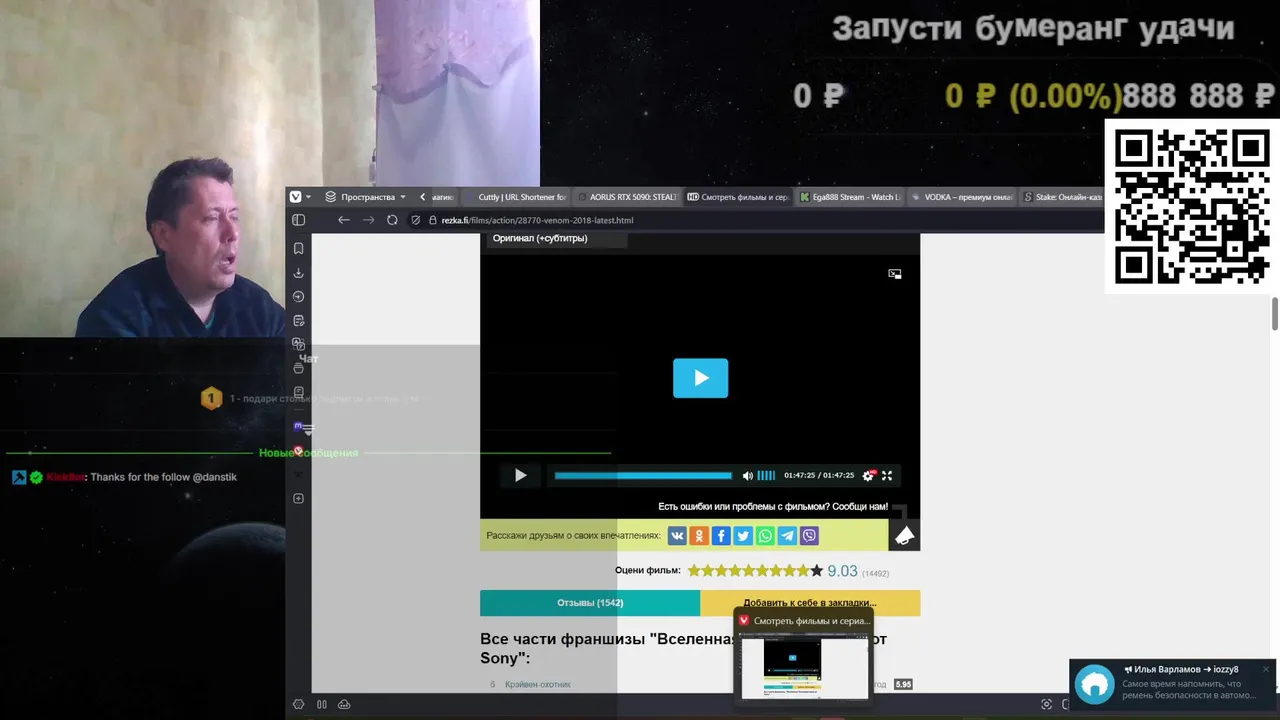The width and height of the screenshot is (1280, 720).
Task: Share via Odnoklassniki icon
Action: [x=699, y=536]
